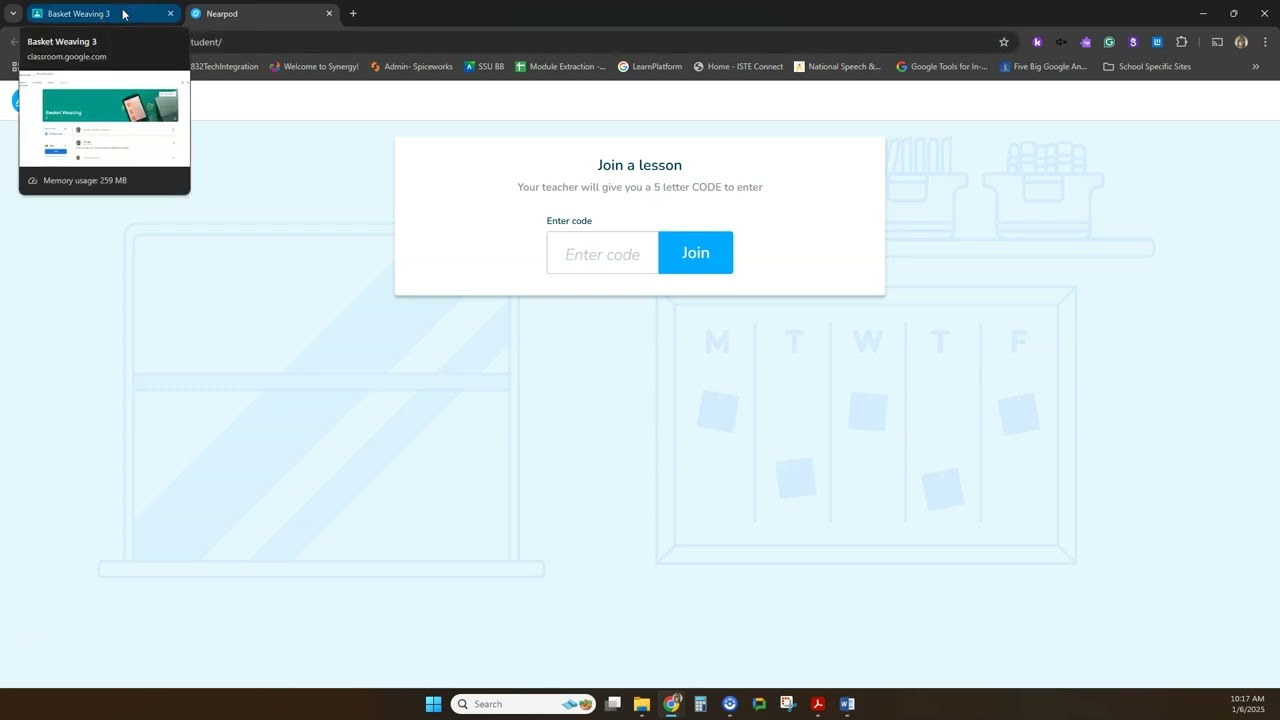Open the purple K extension
Screen dimensions: 1280x720
point(1037,42)
